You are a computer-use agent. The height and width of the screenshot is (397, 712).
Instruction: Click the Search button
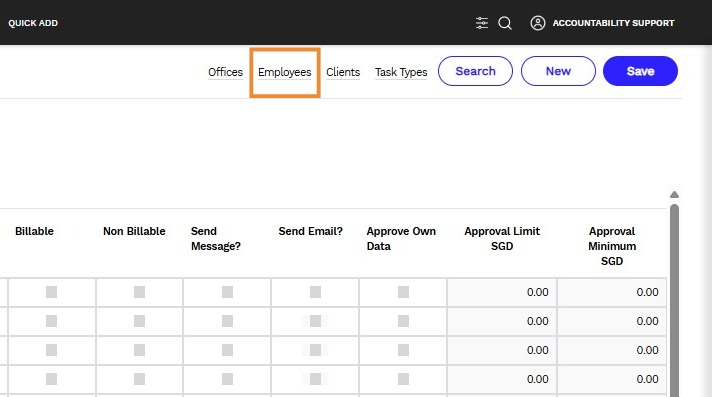(x=475, y=71)
